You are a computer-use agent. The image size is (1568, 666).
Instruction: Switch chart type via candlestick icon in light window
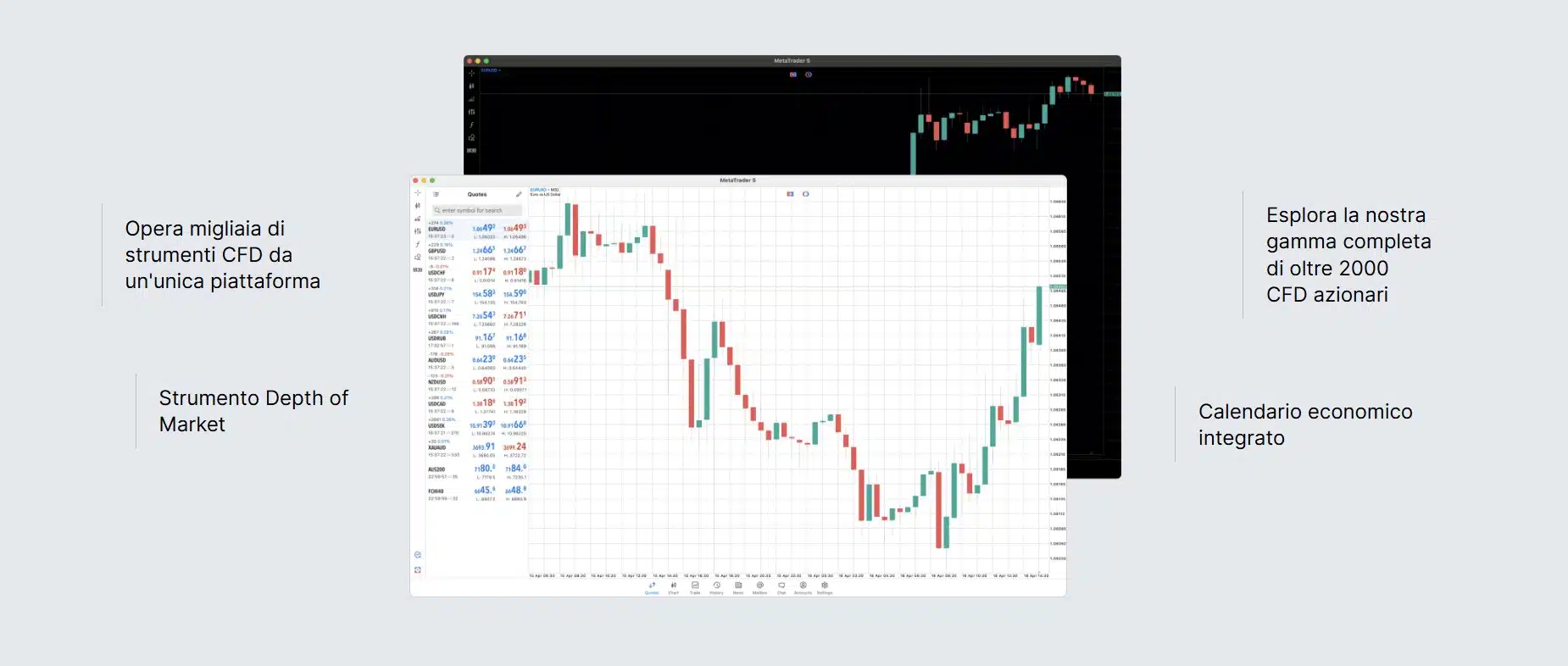pyautogui.click(x=417, y=206)
